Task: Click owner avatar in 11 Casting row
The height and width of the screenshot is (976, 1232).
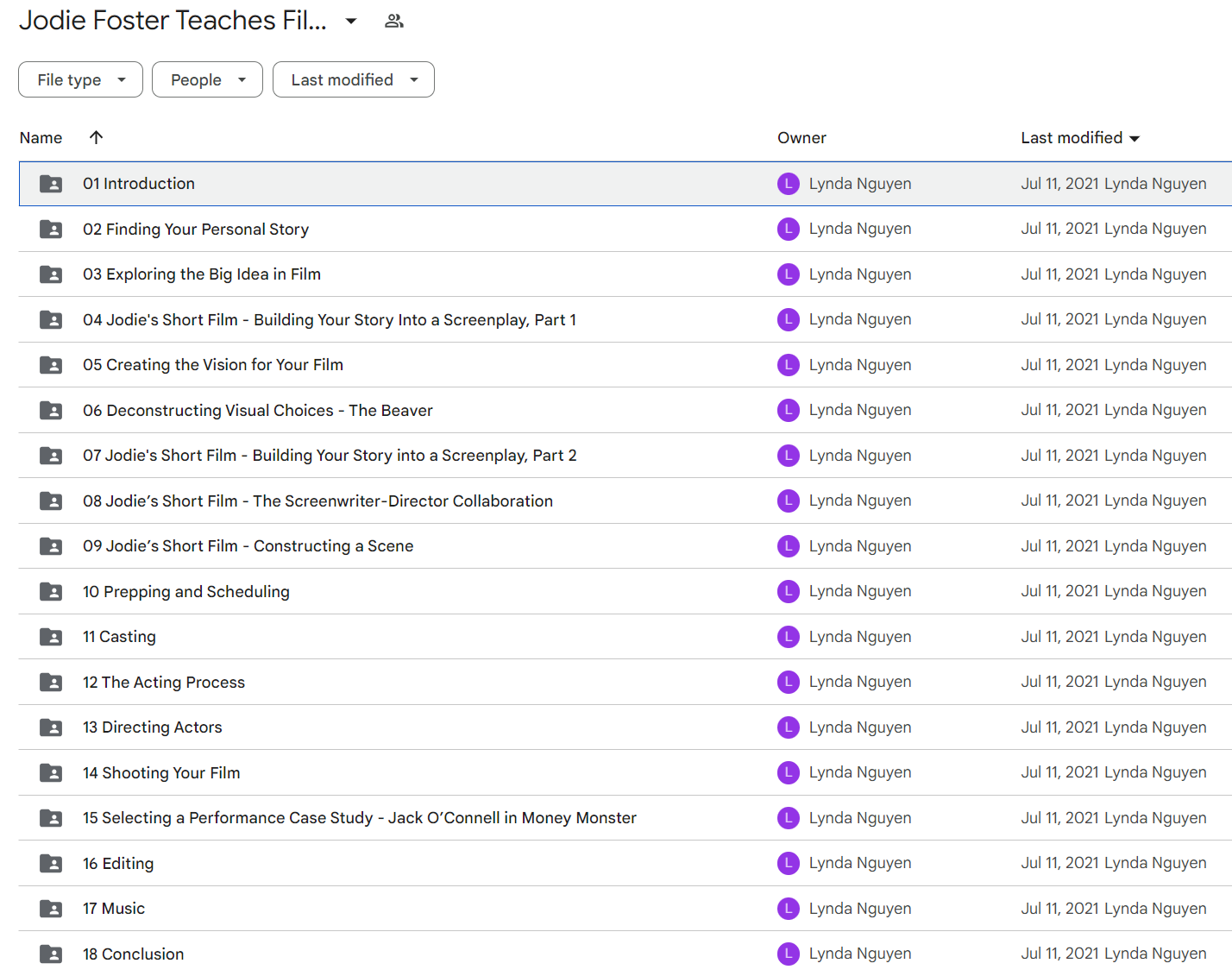Action: click(789, 637)
